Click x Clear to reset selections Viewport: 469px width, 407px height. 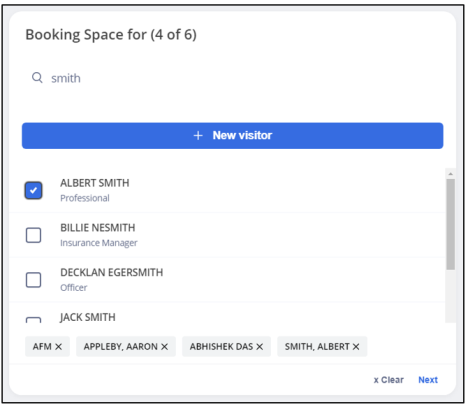click(x=388, y=380)
